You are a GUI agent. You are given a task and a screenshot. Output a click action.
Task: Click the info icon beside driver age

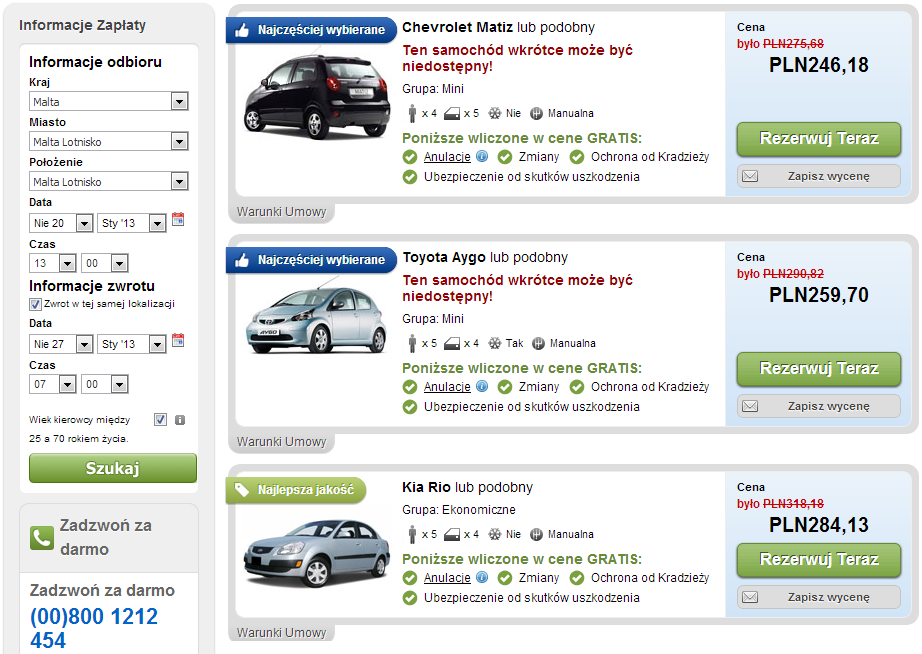pyautogui.click(x=180, y=420)
